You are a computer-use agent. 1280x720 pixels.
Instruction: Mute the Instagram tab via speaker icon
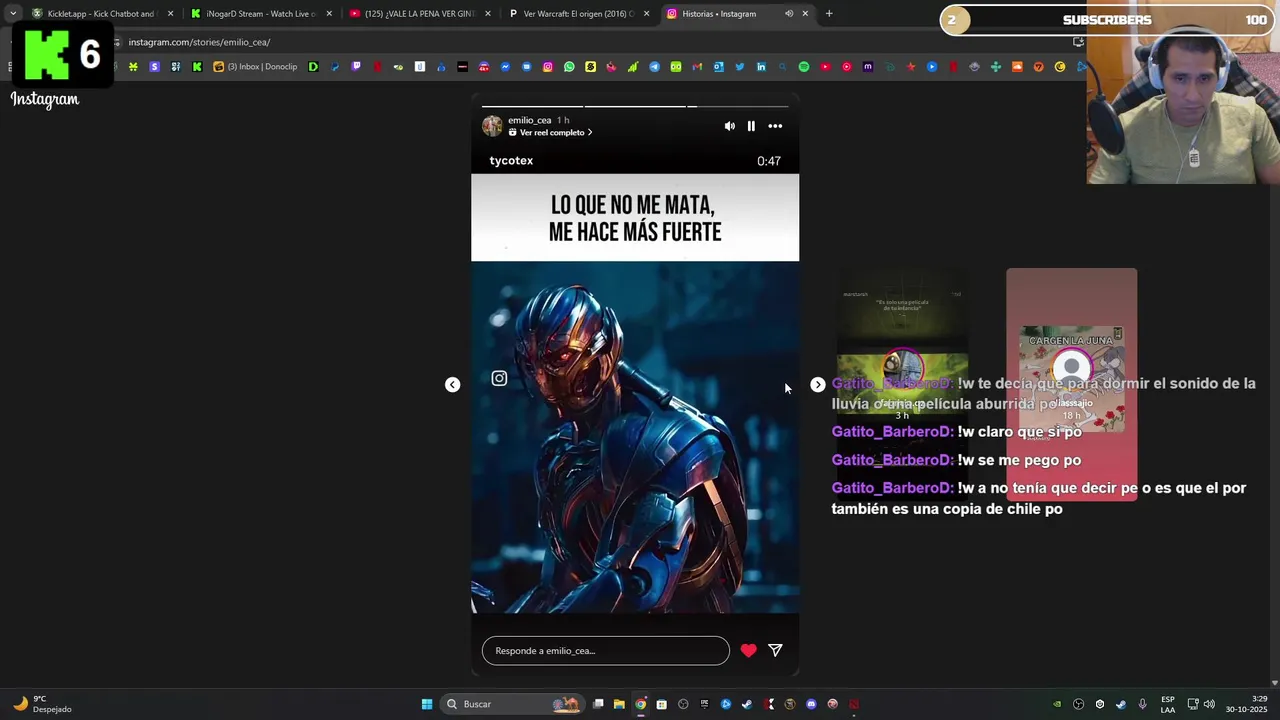(x=789, y=14)
